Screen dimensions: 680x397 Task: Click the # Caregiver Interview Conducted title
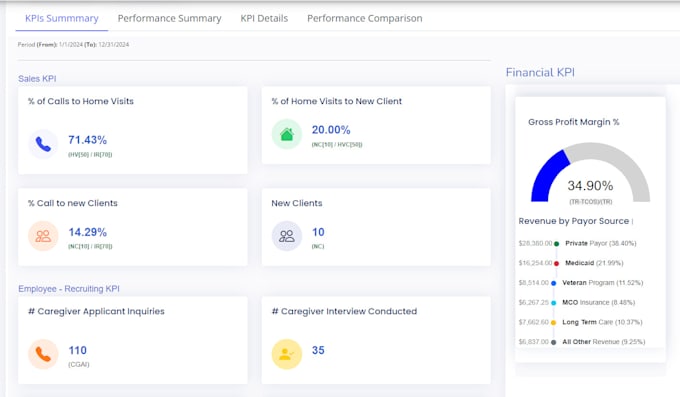pyautogui.click(x=344, y=312)
